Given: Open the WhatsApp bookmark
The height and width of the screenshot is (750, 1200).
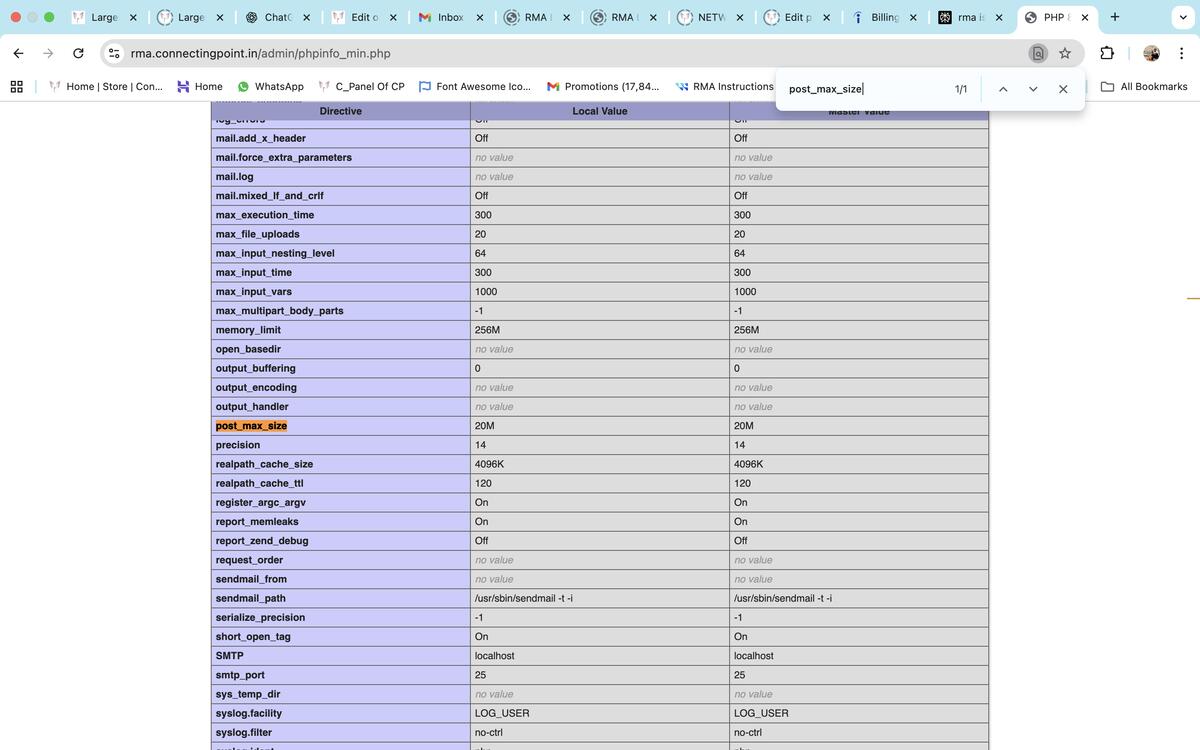Looking at the screenshot, I should pos(270,87).
